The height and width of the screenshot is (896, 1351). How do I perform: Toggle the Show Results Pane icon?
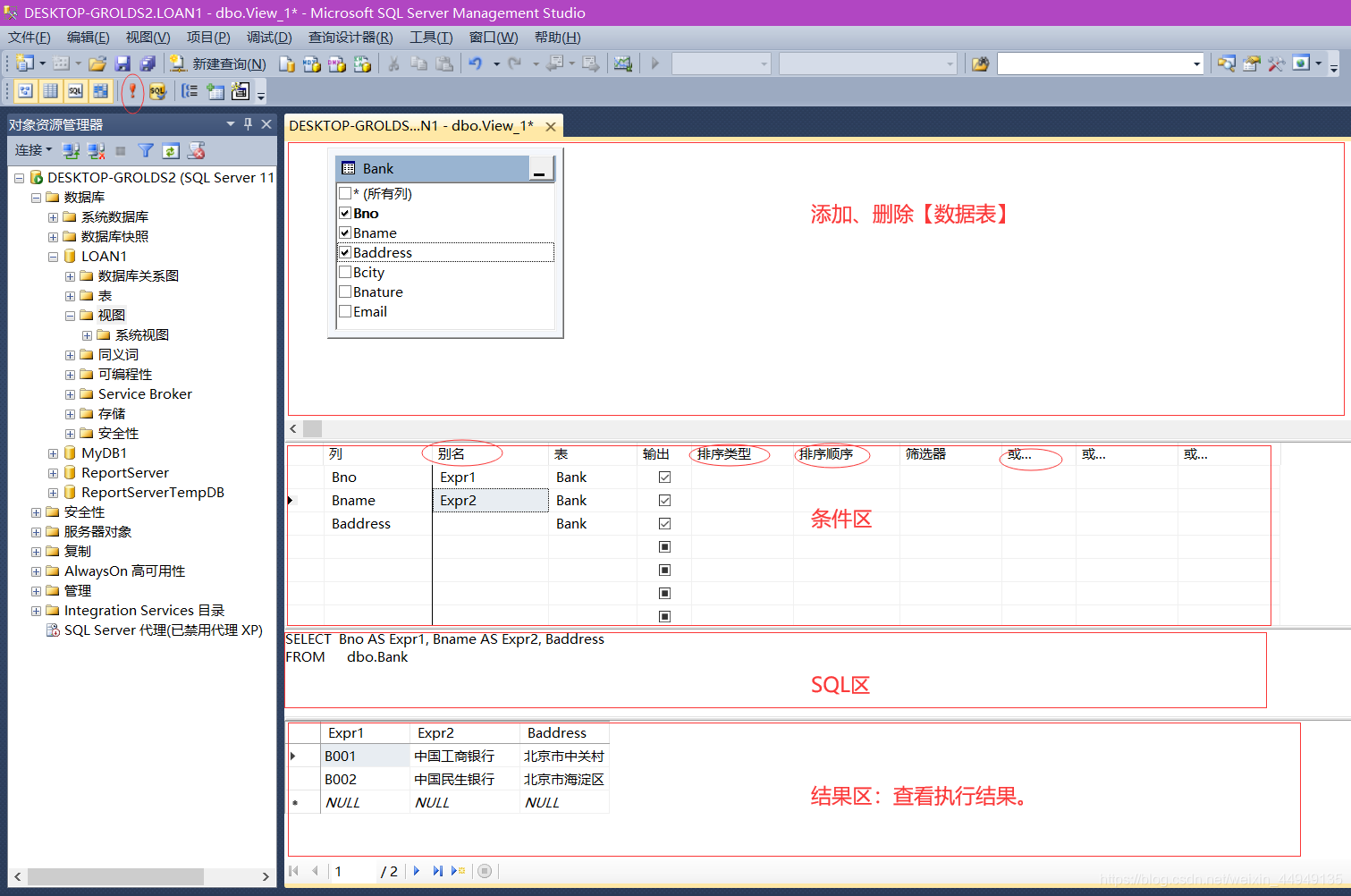[100, 90]
